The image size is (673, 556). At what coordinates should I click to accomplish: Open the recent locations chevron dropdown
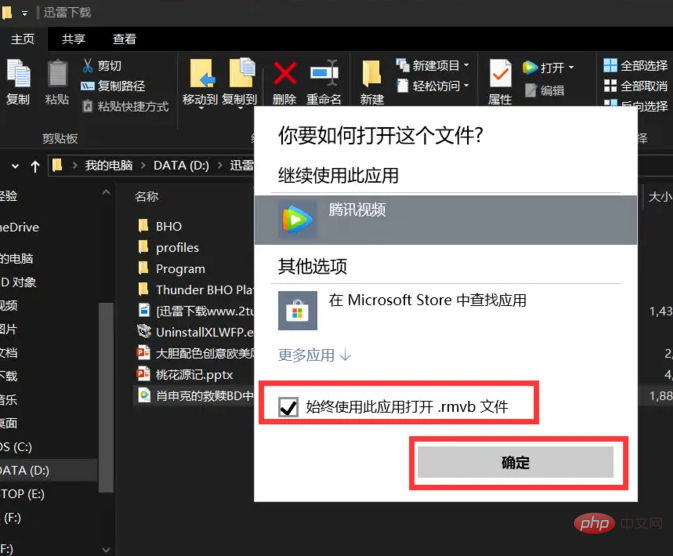coord(15,166)
